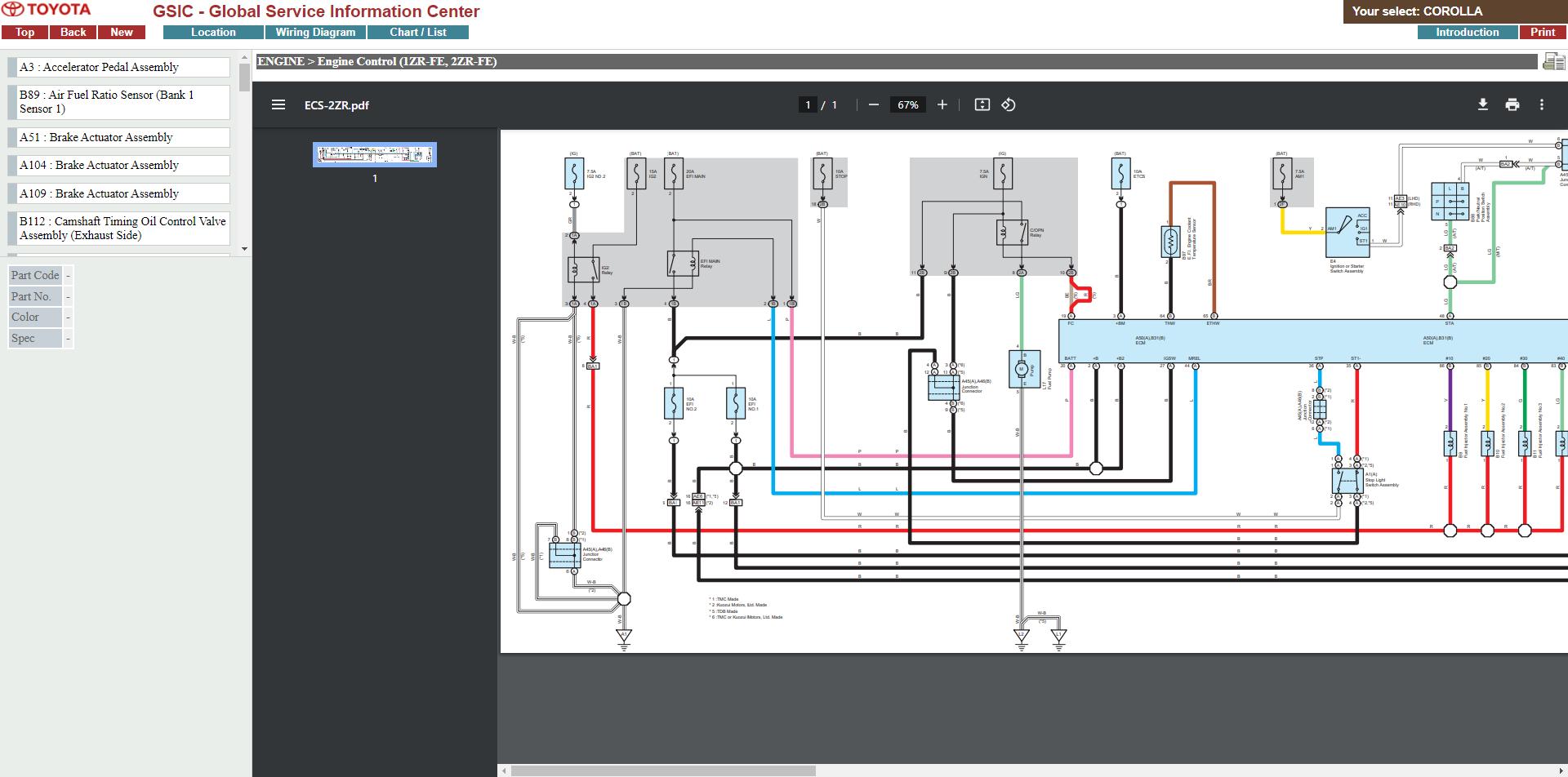Click the Ignition or Starter Switch Assembly symbol
This screenshot has width=1568, height=777.
coord(1347,233)
